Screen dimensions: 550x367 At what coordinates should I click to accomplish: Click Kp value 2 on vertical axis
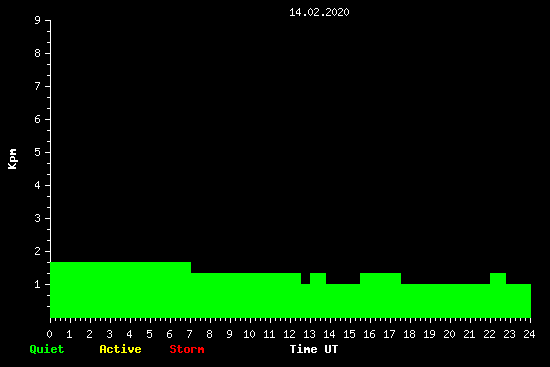(x=38, y=251)
